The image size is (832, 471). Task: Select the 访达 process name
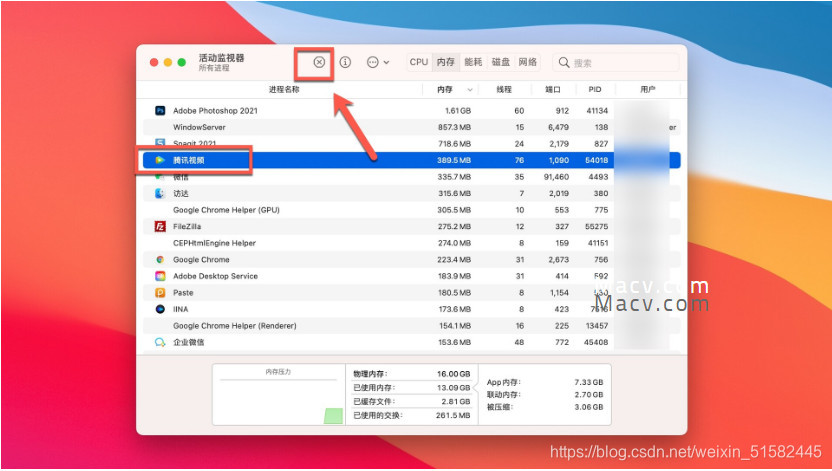click(181, 194)
